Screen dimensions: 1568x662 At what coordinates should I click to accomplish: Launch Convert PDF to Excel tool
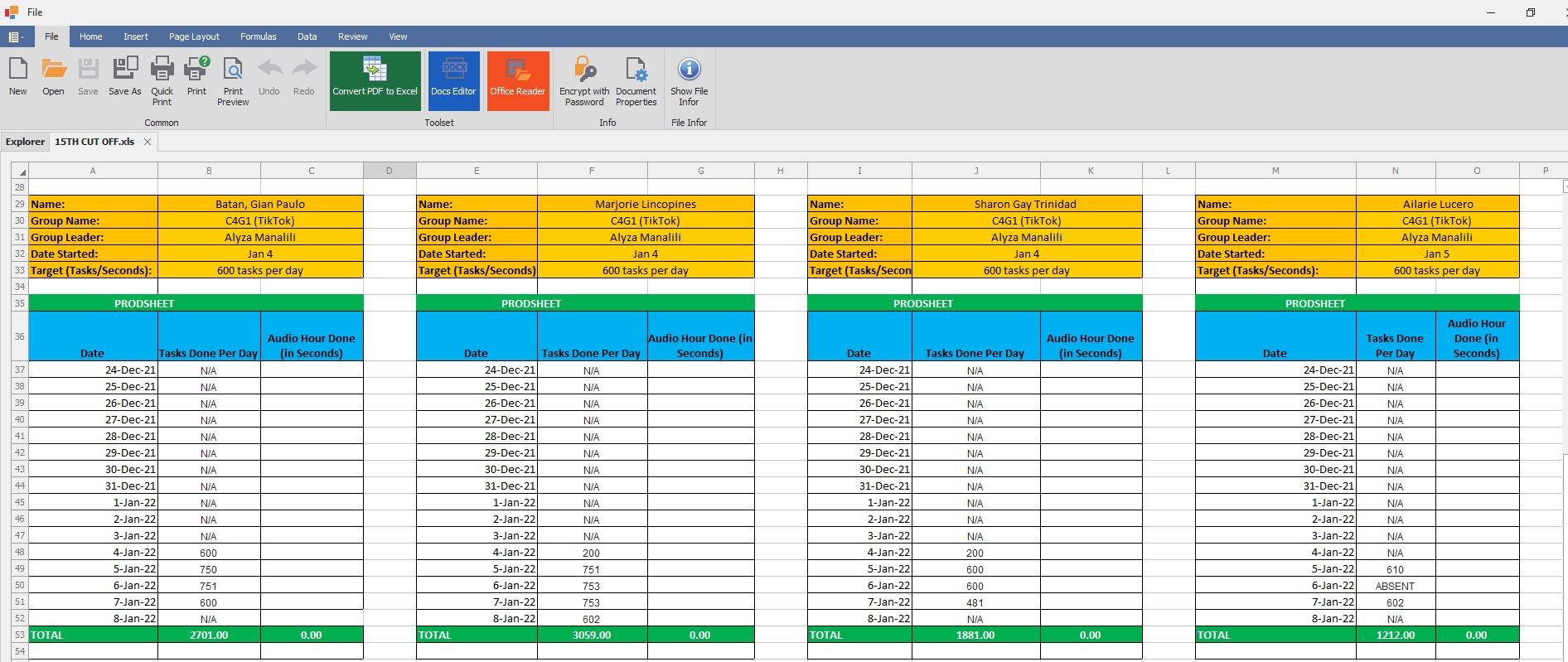[375, 80]
